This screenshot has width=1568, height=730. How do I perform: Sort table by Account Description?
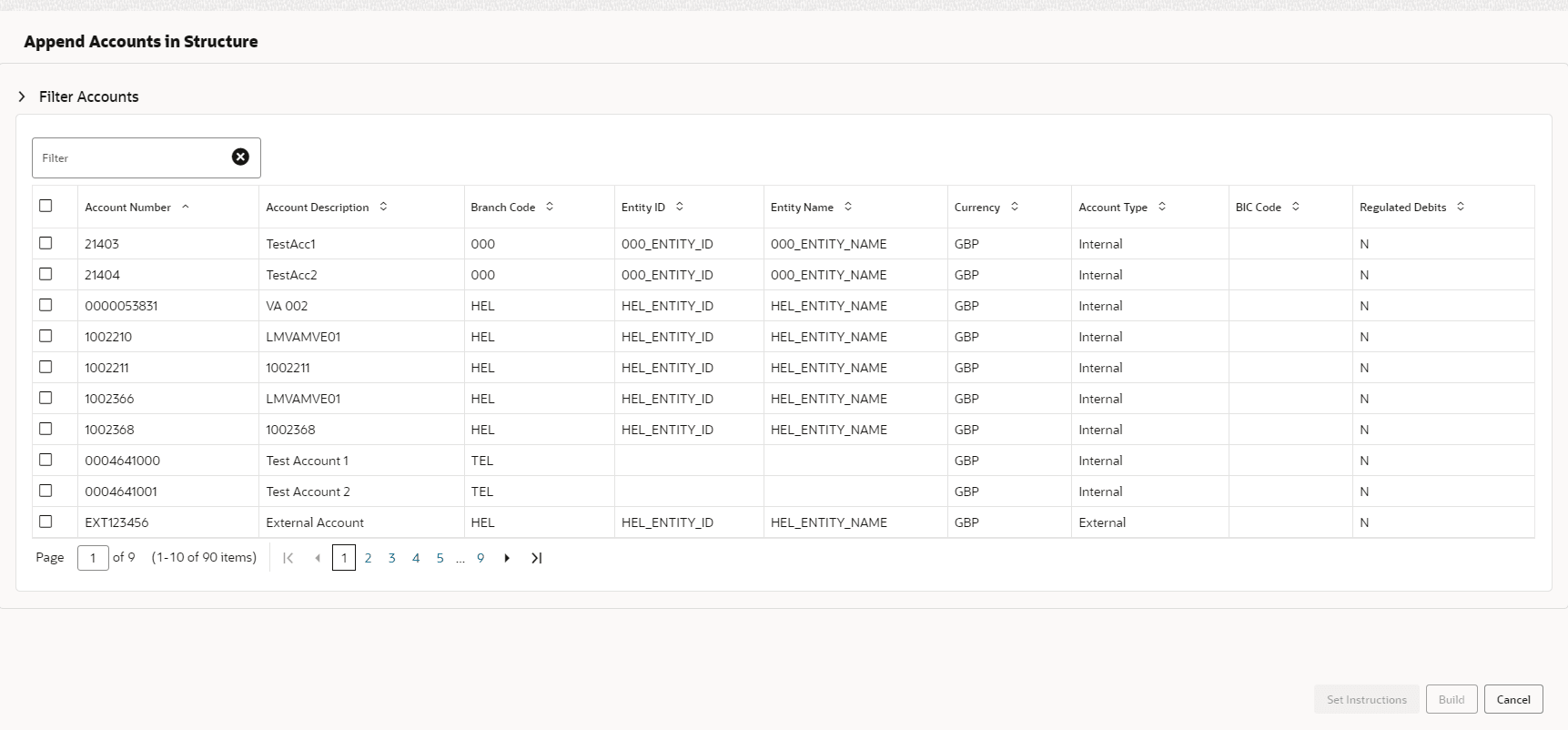point(383,207)
